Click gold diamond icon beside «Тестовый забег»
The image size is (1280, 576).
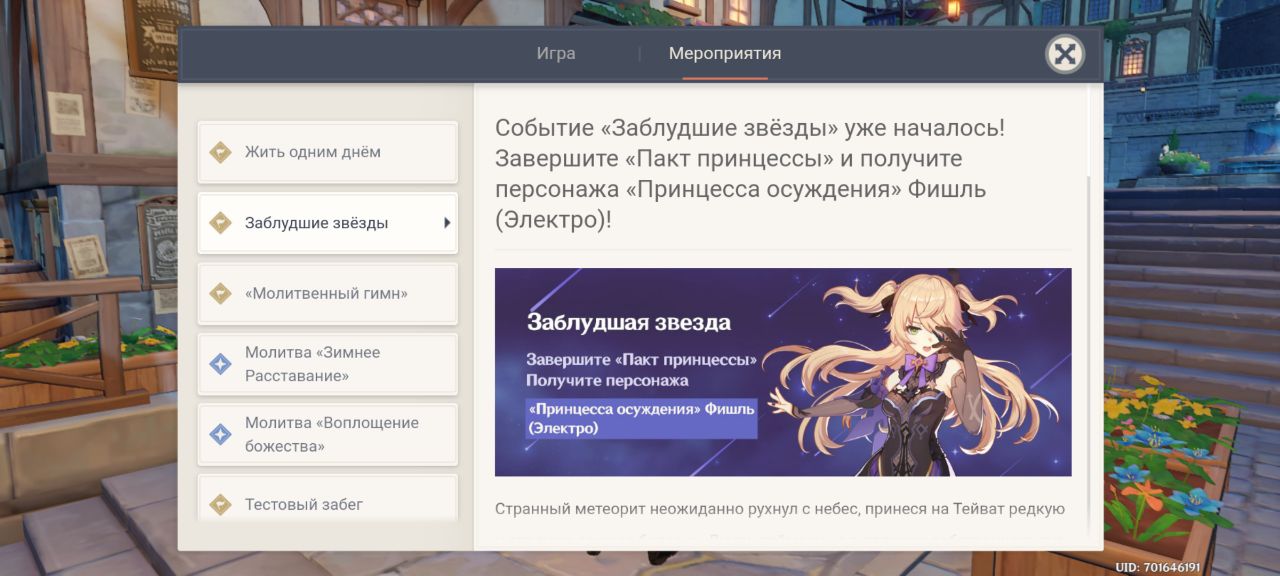[220, 505]
